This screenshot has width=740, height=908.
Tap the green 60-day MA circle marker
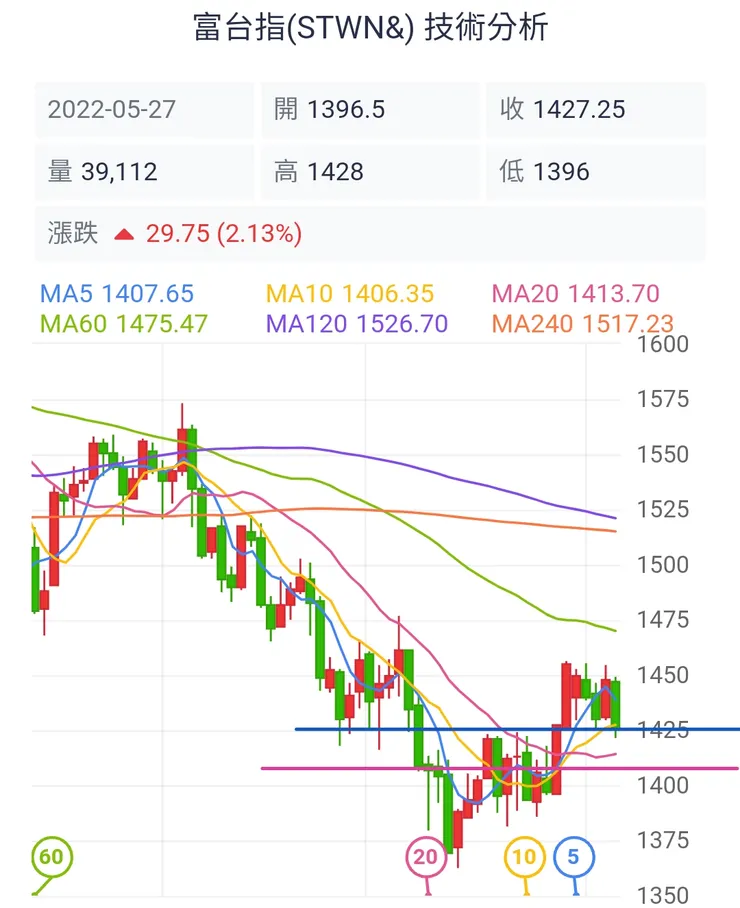click(x=51, y=857)
